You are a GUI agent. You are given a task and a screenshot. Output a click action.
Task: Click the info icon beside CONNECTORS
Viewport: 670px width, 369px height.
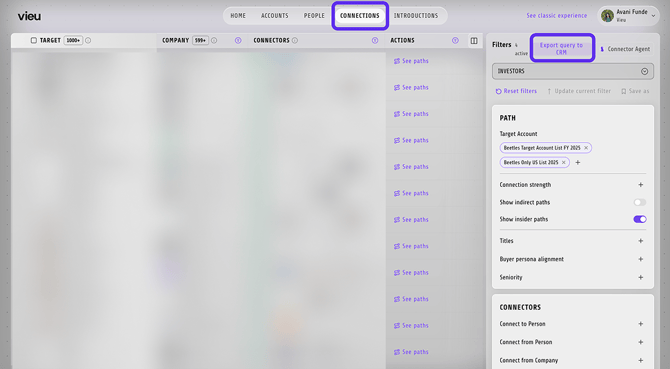[x=295, y=40]
